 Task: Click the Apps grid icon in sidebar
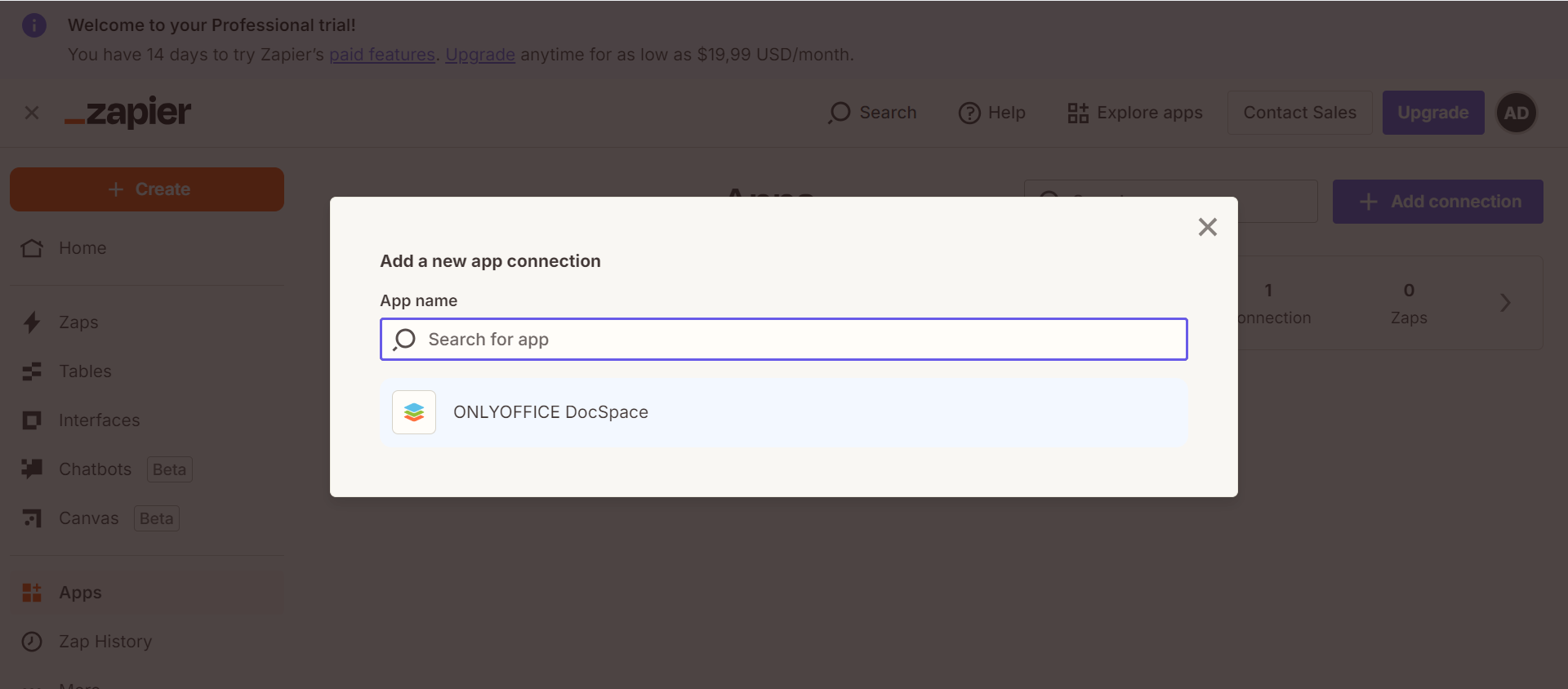click(32, 593)
